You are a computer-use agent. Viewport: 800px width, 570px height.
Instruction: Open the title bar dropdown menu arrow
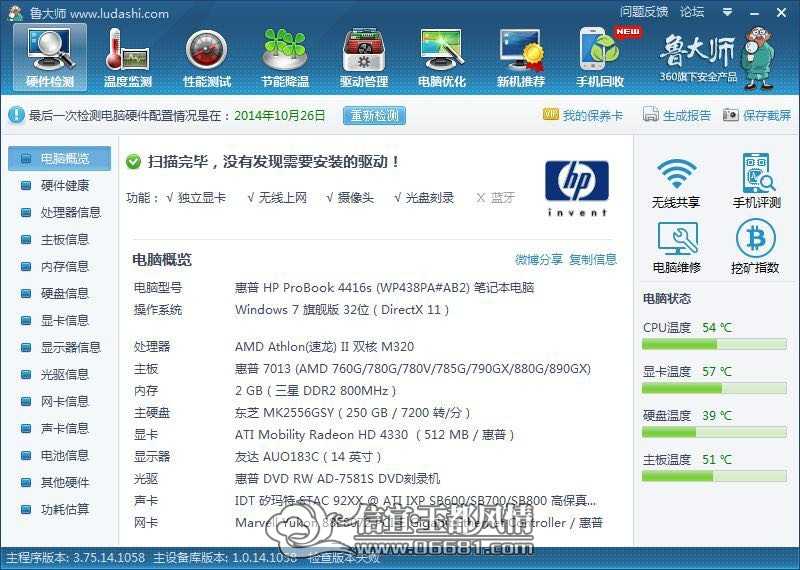point(727,12)
